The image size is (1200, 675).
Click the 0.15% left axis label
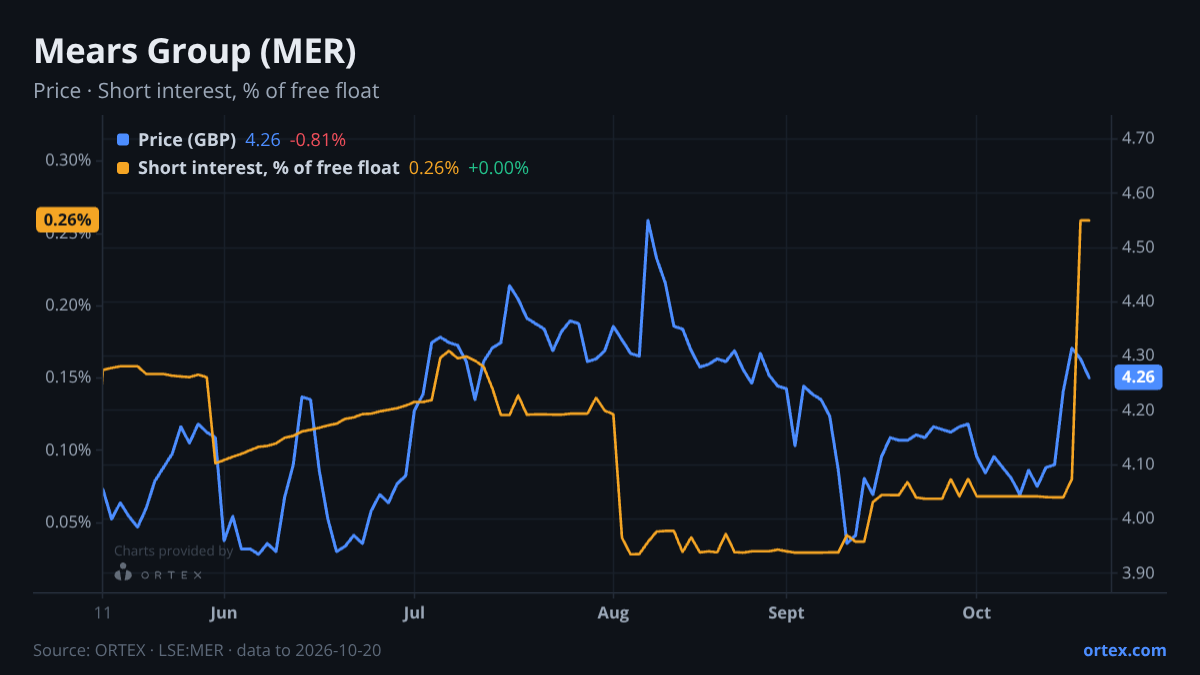pyautogui.click(x=69, y=377)
